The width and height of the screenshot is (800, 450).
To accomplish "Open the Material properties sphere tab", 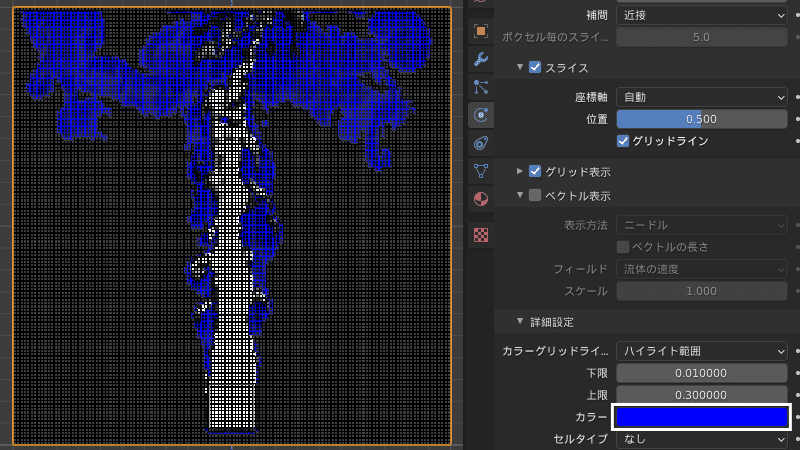I will [x=481, y=198].
